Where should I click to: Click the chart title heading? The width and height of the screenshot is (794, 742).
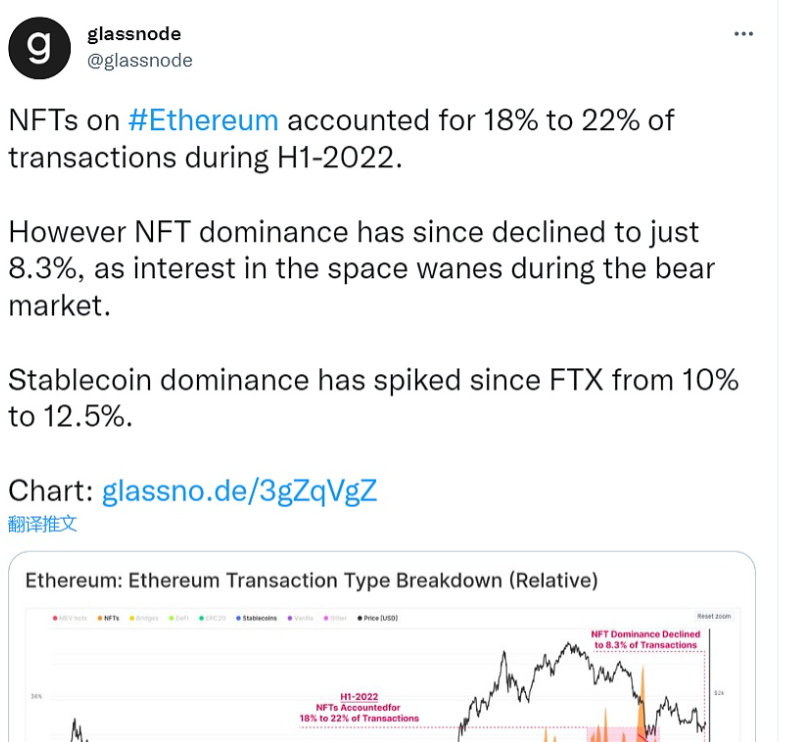(311, 580)
